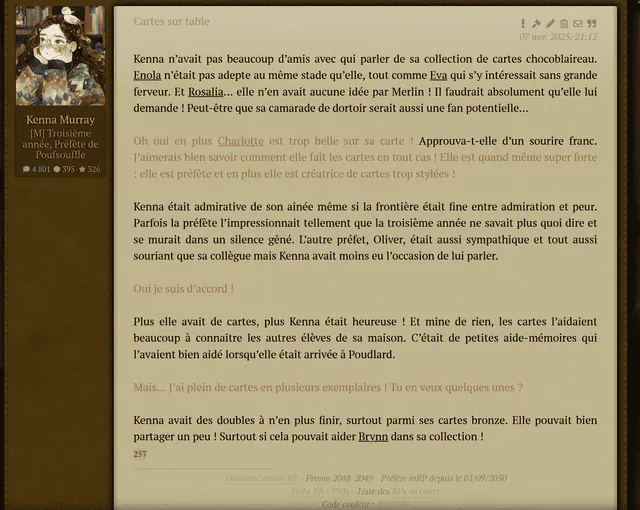This screenshot has height=510, width=640.
Task: Click the star count icon in the profile stats
Action: (82, 169)
